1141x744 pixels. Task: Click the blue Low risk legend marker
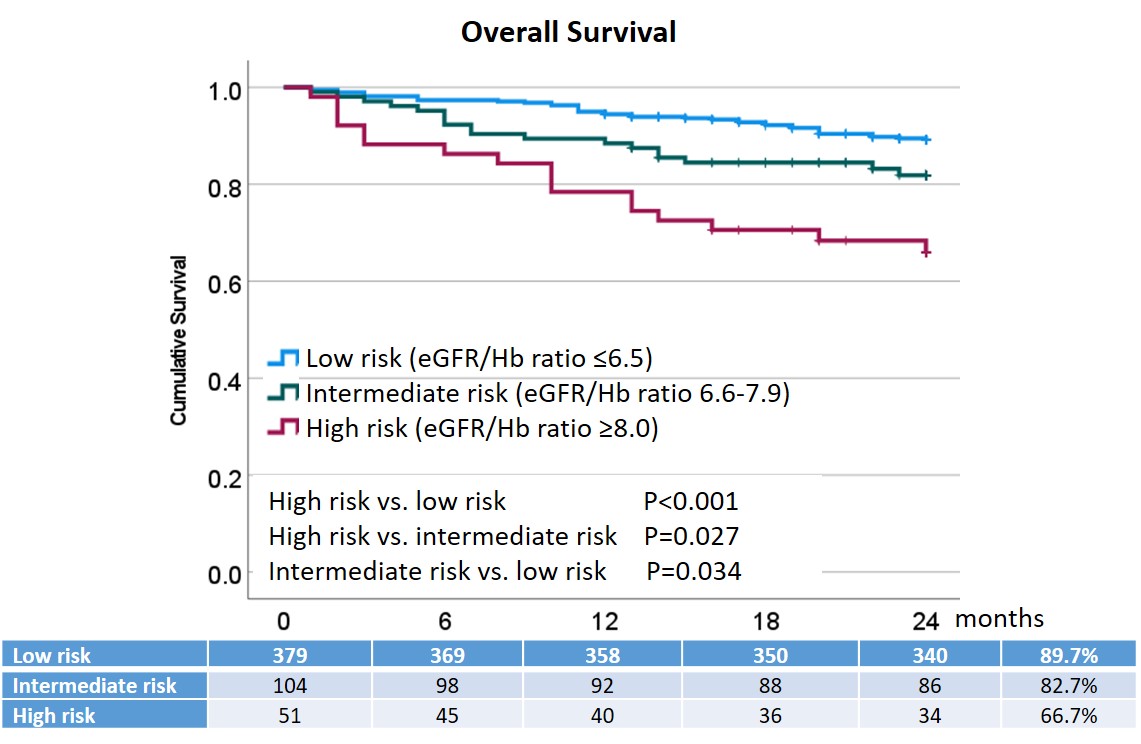(x=283, y=358)
